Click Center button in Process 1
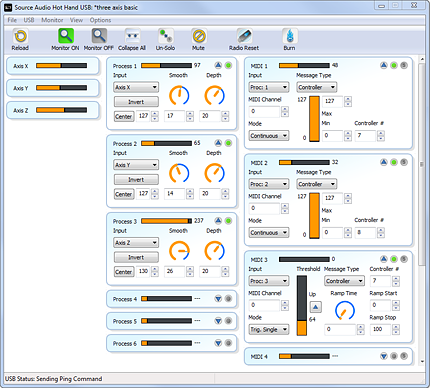 point(124,116)
